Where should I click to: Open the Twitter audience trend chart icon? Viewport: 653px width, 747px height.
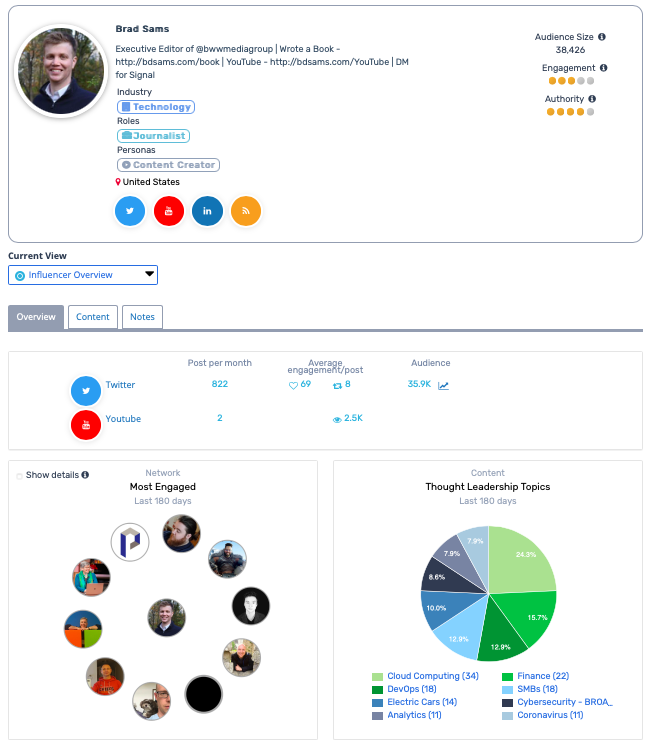pos(443,385)
